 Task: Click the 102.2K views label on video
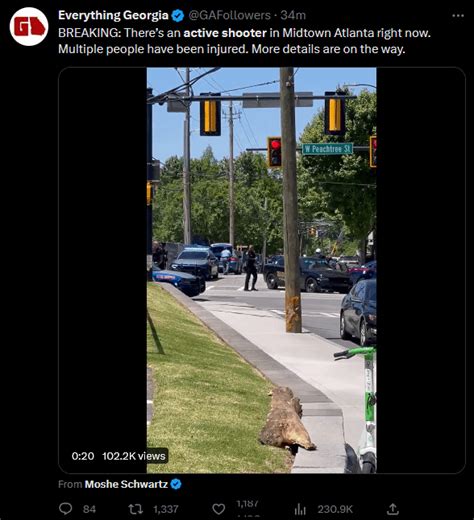pos(134,456)
